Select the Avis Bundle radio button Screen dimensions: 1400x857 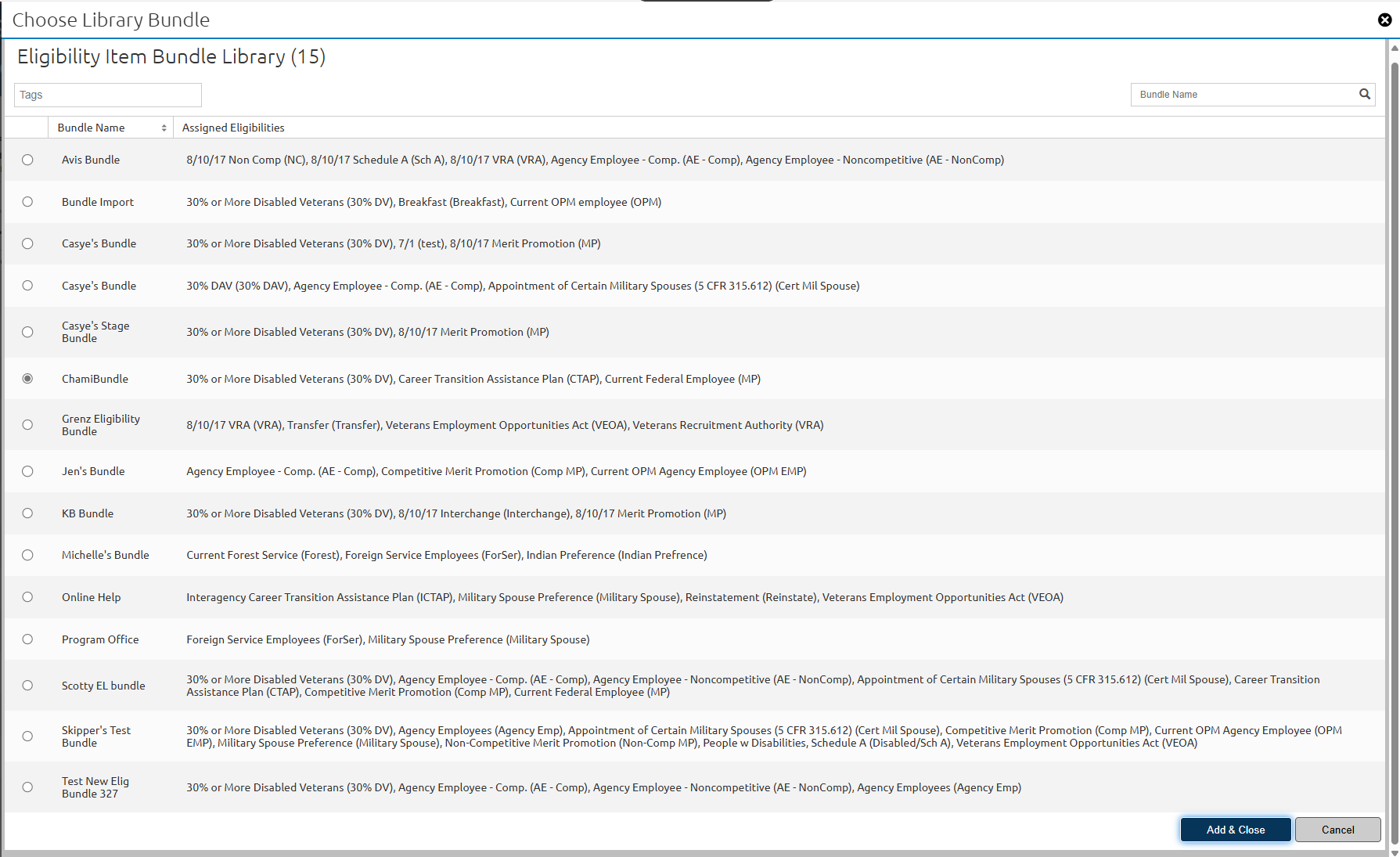pyautogui.click(x=27, y=160)
